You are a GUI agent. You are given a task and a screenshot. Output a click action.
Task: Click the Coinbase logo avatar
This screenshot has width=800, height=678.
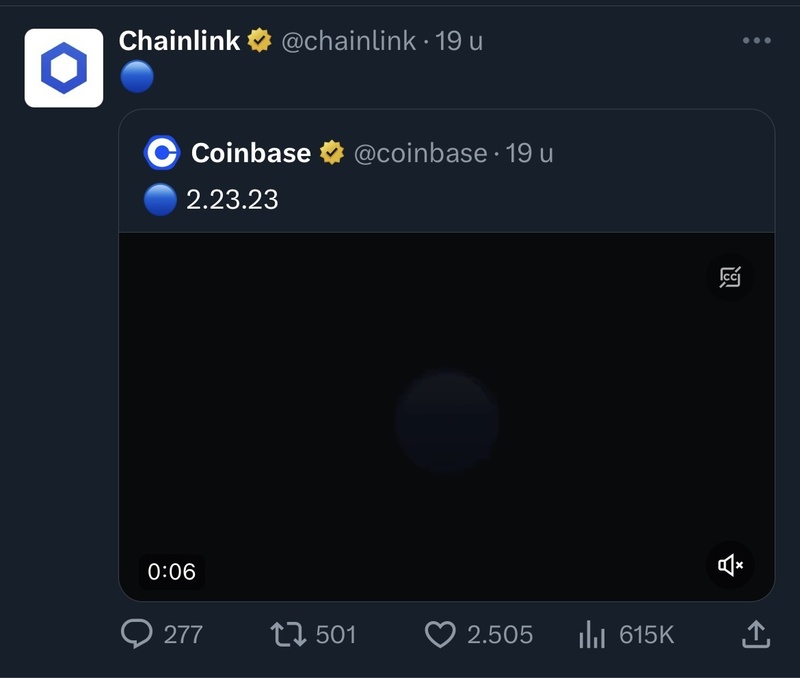pyautogui.click(x=162, y=153)
